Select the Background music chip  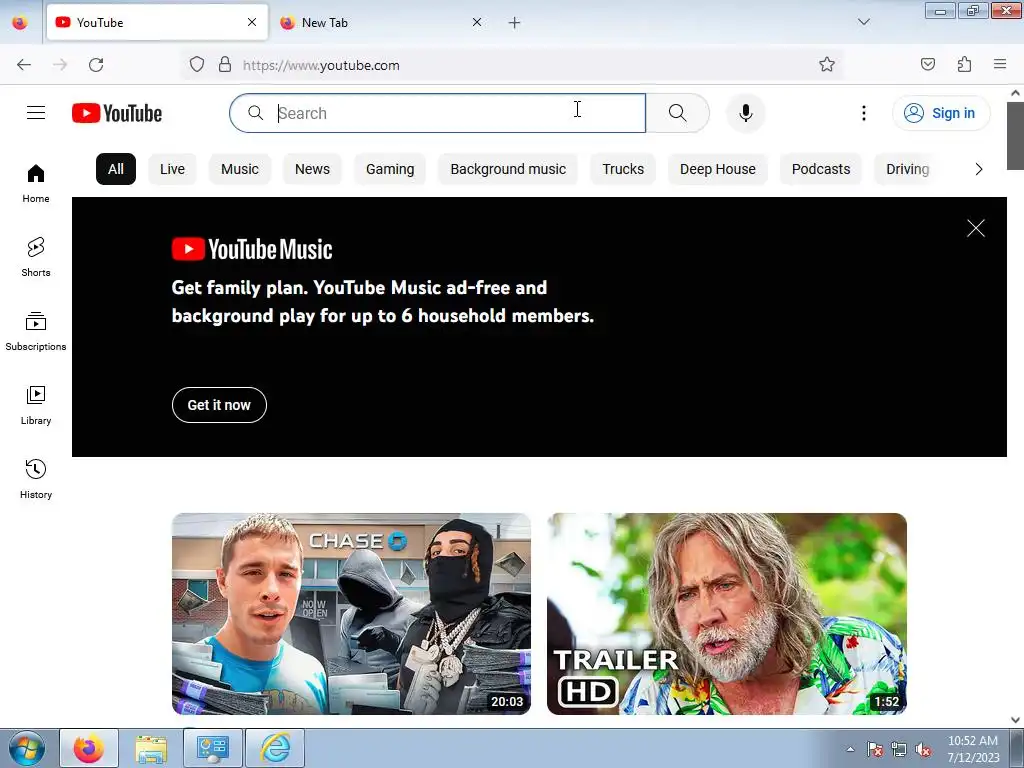click(508, 169)
